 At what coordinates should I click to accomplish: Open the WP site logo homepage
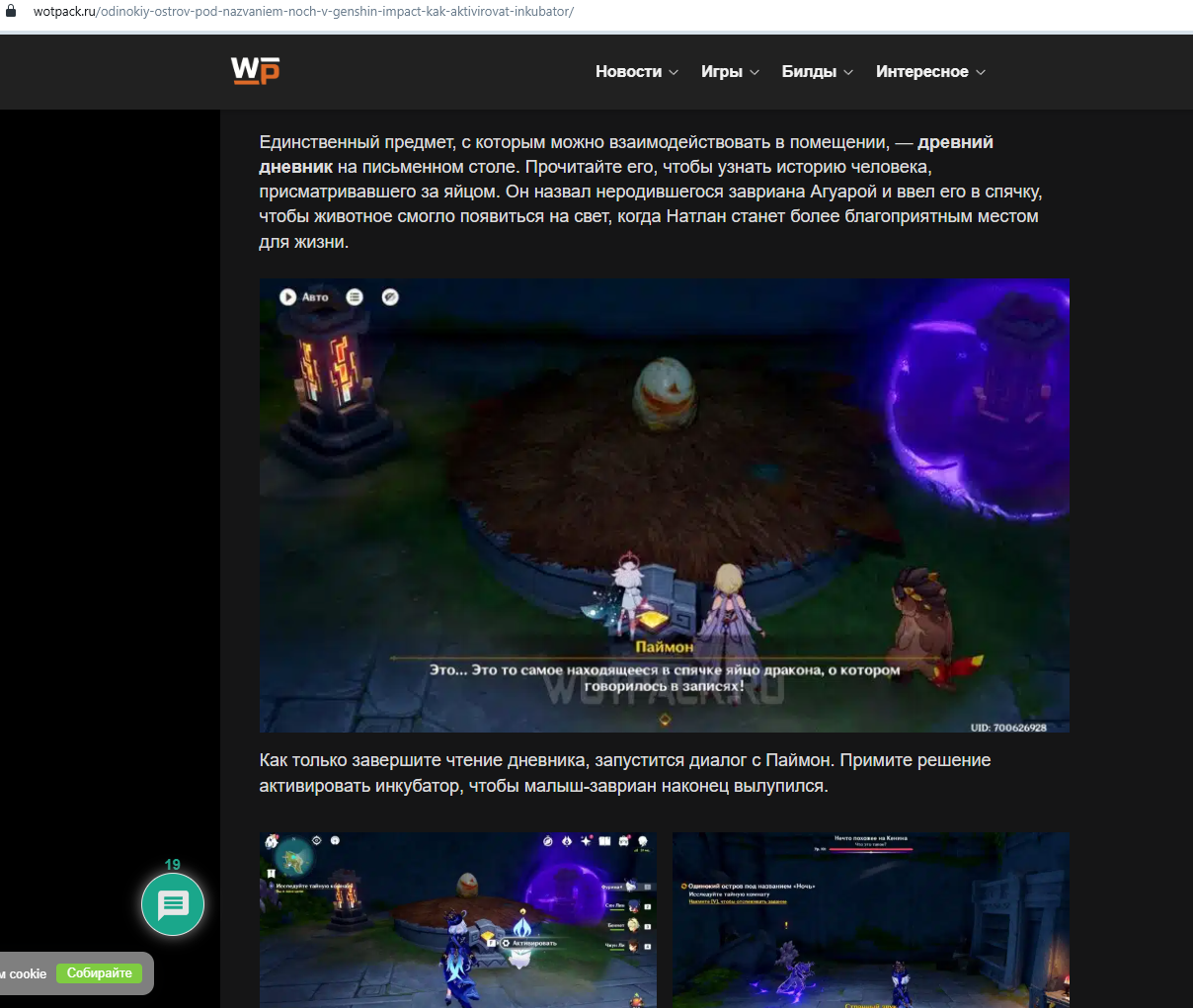click(256, 71)
